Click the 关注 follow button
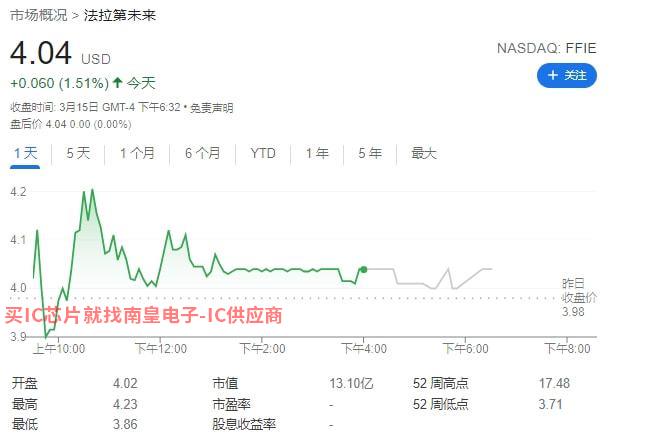 [567, 75]
